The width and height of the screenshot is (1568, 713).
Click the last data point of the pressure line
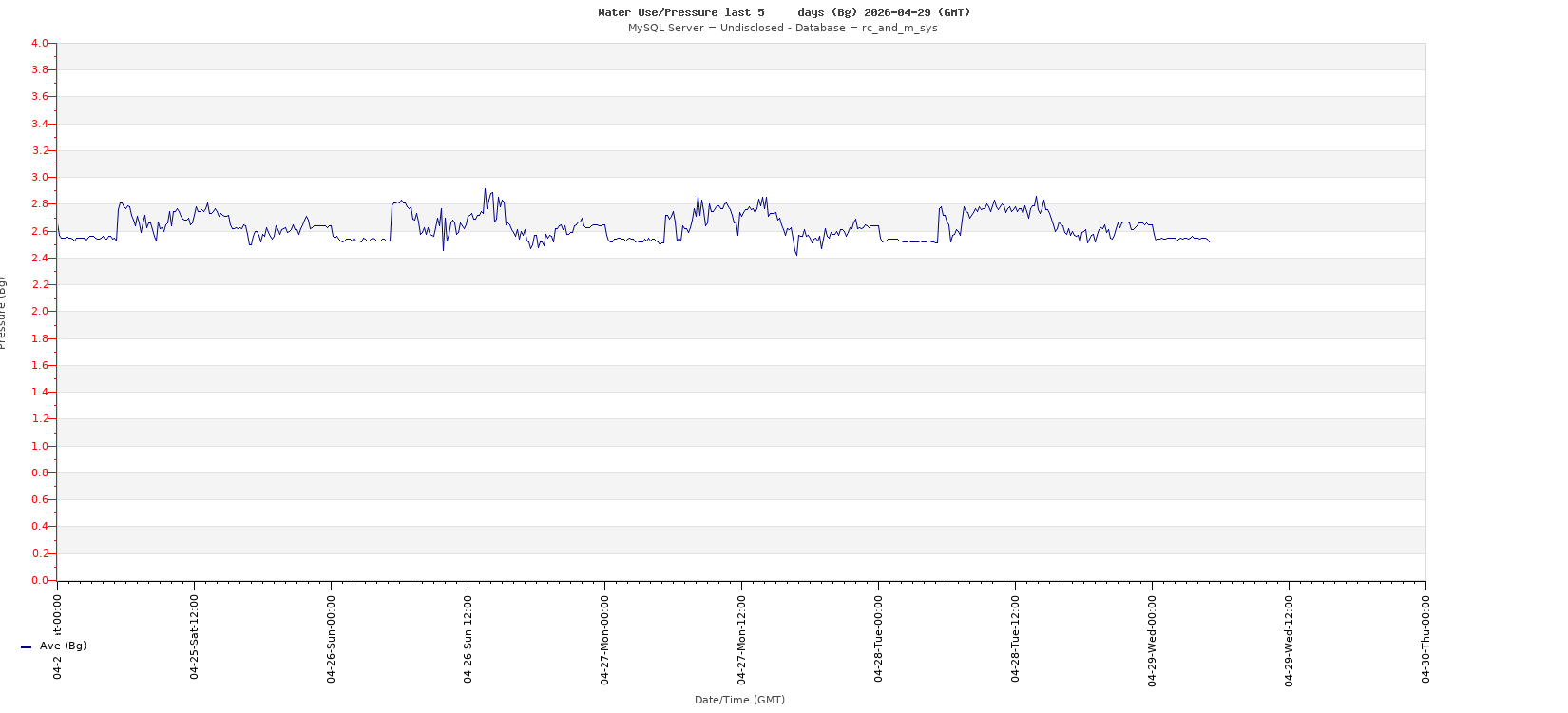click(1209, 241)
